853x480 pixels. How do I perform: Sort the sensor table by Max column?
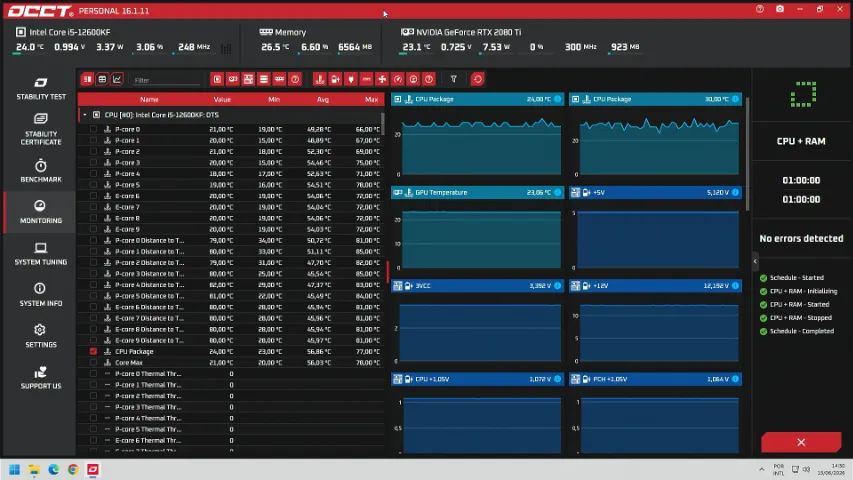[x=372, y=100]
